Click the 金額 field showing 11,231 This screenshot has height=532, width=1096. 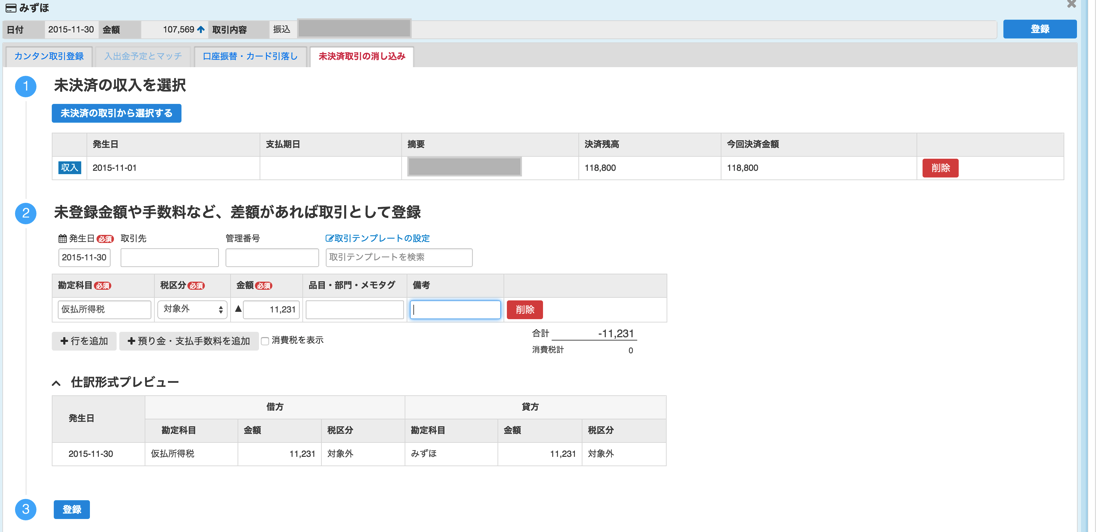[271, 310]
